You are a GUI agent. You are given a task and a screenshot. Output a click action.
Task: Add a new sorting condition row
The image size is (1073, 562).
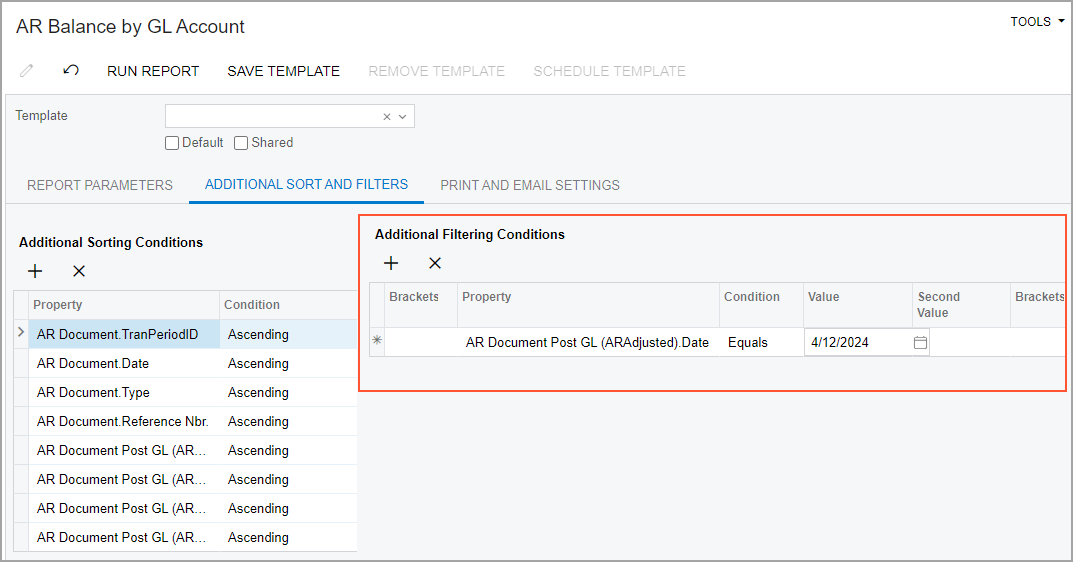[x=35, y=271]
